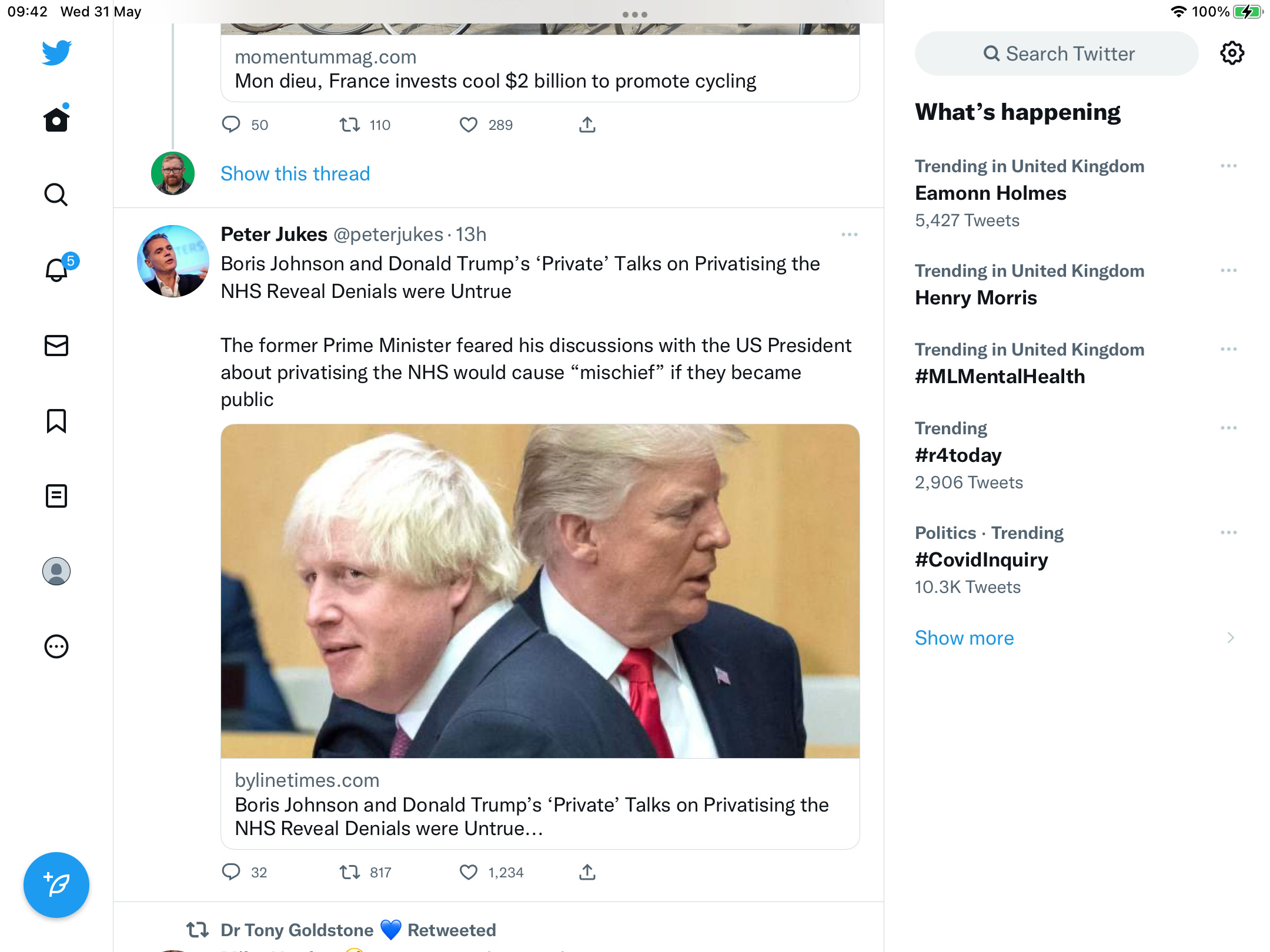
Task: Select the #CovidInquiry trending topic
Action: point(981,559)
